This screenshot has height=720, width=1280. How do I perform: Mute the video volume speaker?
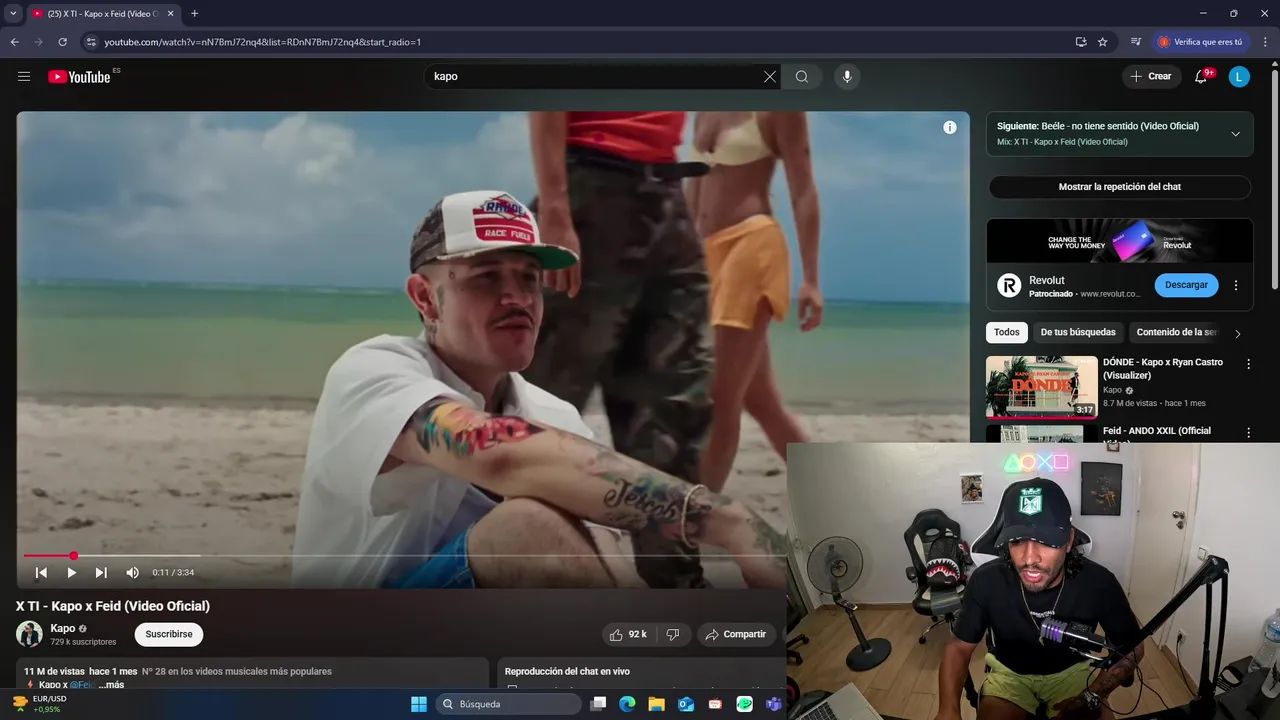tap(132, 573)
